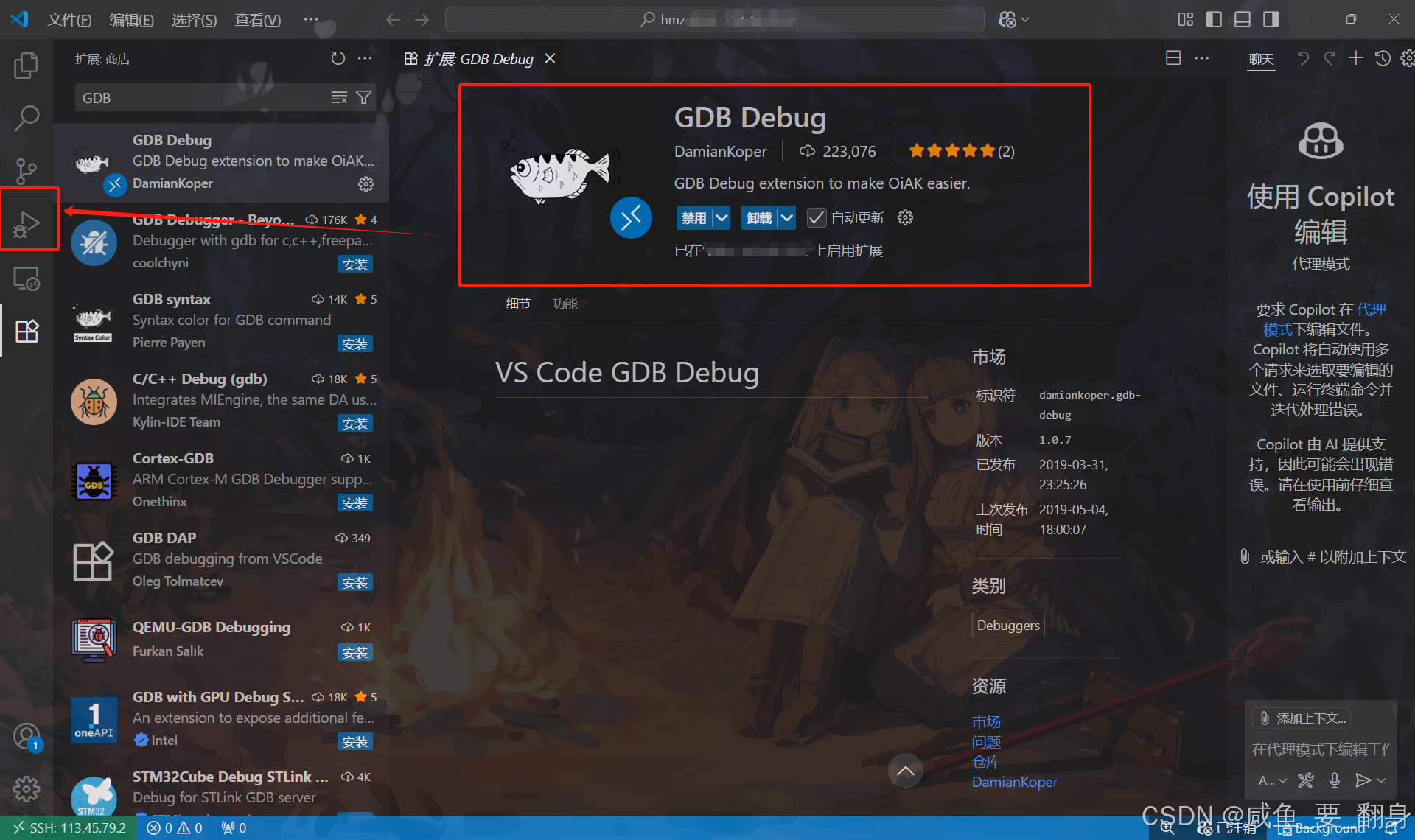Open the Search view in activity bar
The width and height of the screenshot is (1415, 840).
(27, 118)
